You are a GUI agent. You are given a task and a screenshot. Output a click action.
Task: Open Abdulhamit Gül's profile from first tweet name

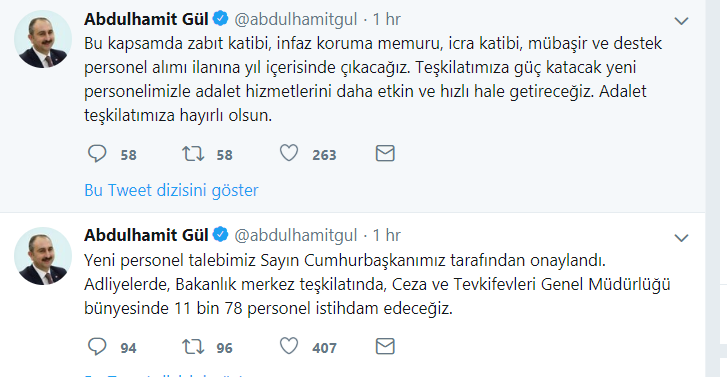click(x=146, y=19)
